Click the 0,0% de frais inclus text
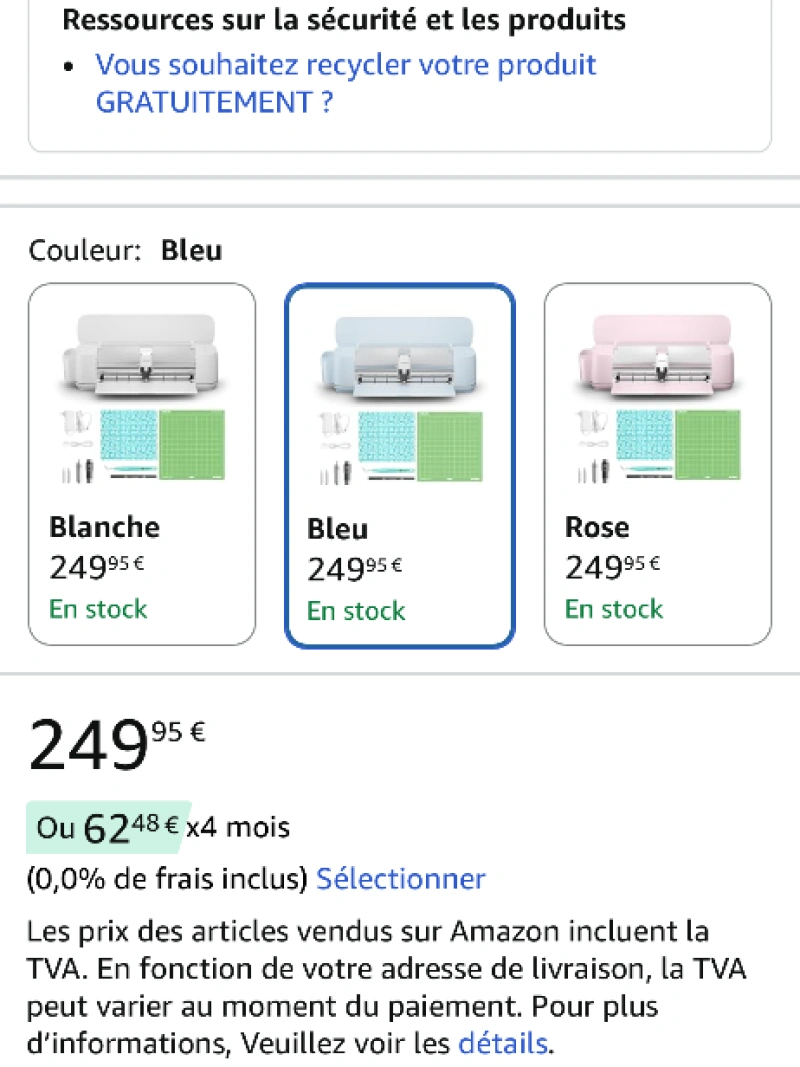800x1067 pixels. pyautogui.click(x=167, y=879)
